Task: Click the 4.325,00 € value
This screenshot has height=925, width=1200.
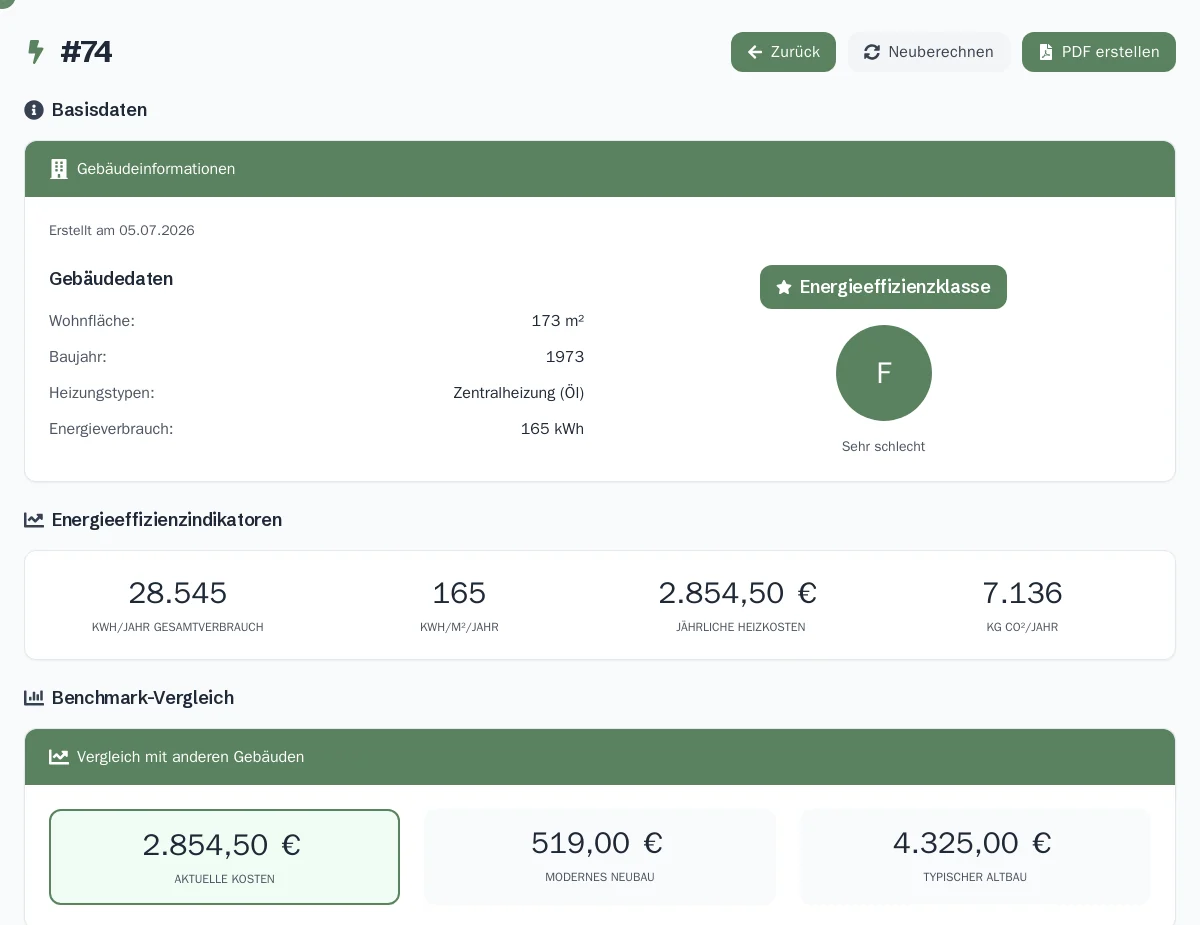Action: (972, 843)
